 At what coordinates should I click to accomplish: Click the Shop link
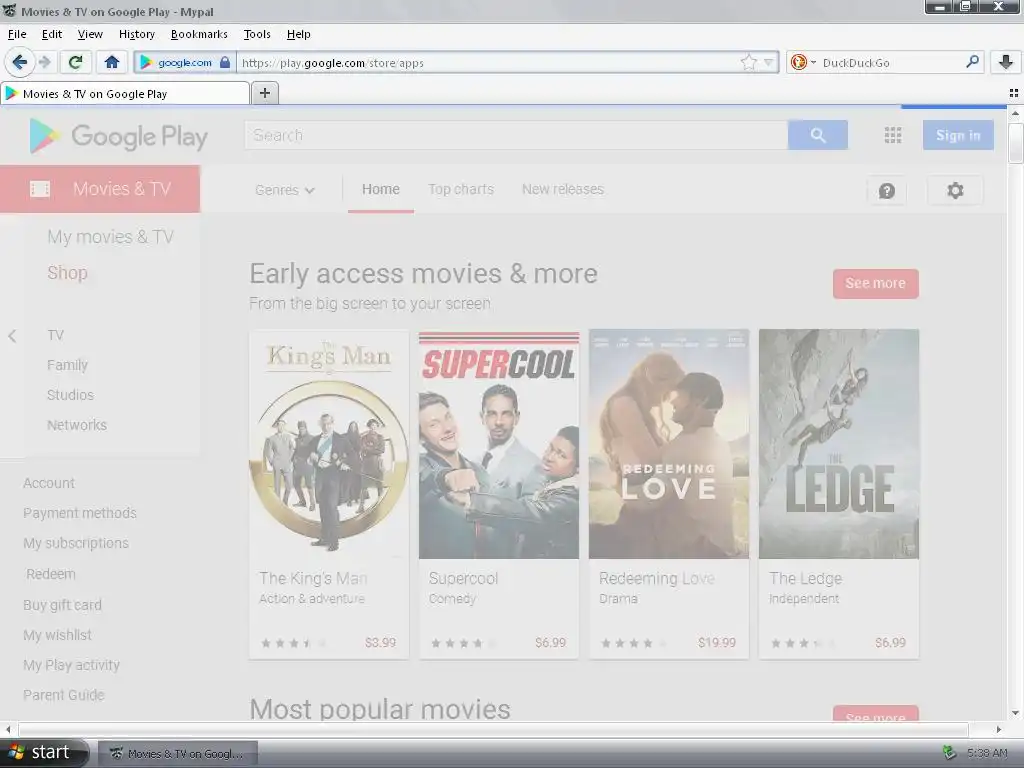pyautogui.click(x=67, y=272)
